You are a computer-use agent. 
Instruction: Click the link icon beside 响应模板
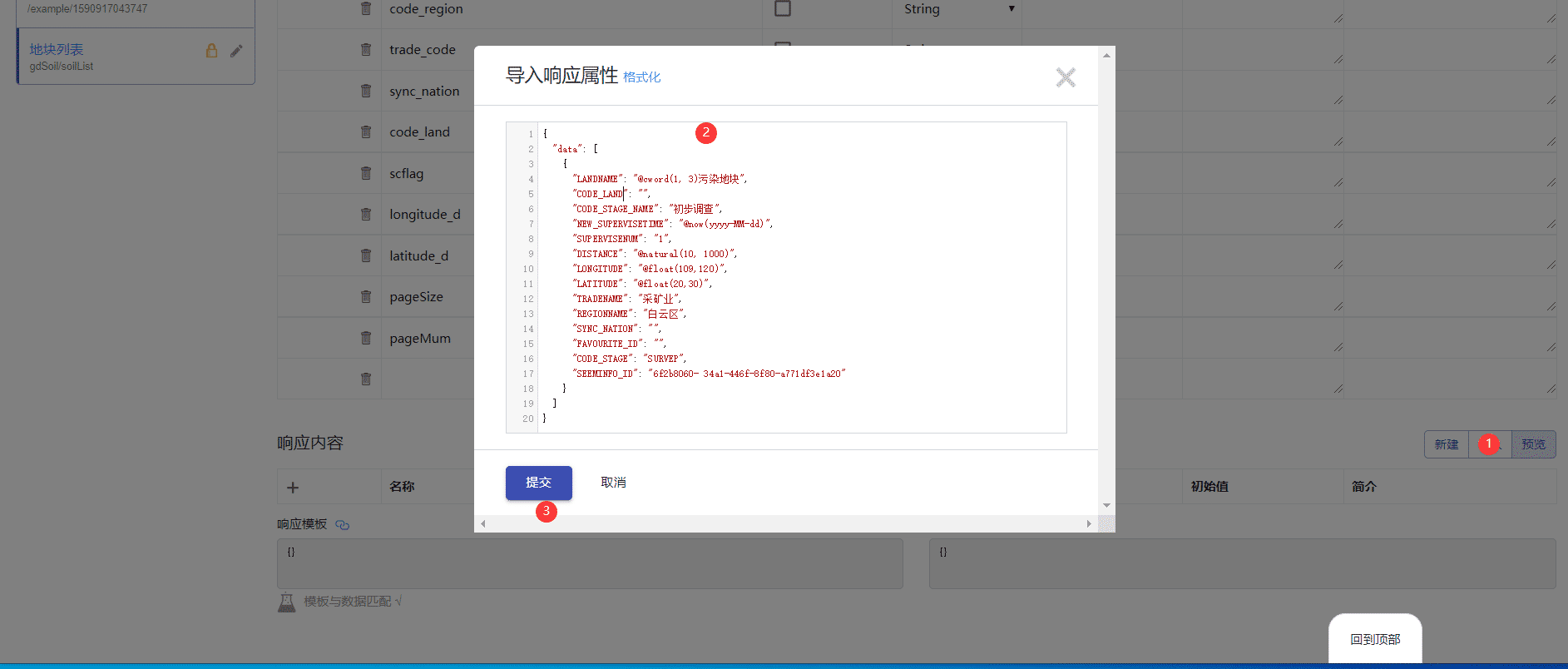(x=342, y=524)
